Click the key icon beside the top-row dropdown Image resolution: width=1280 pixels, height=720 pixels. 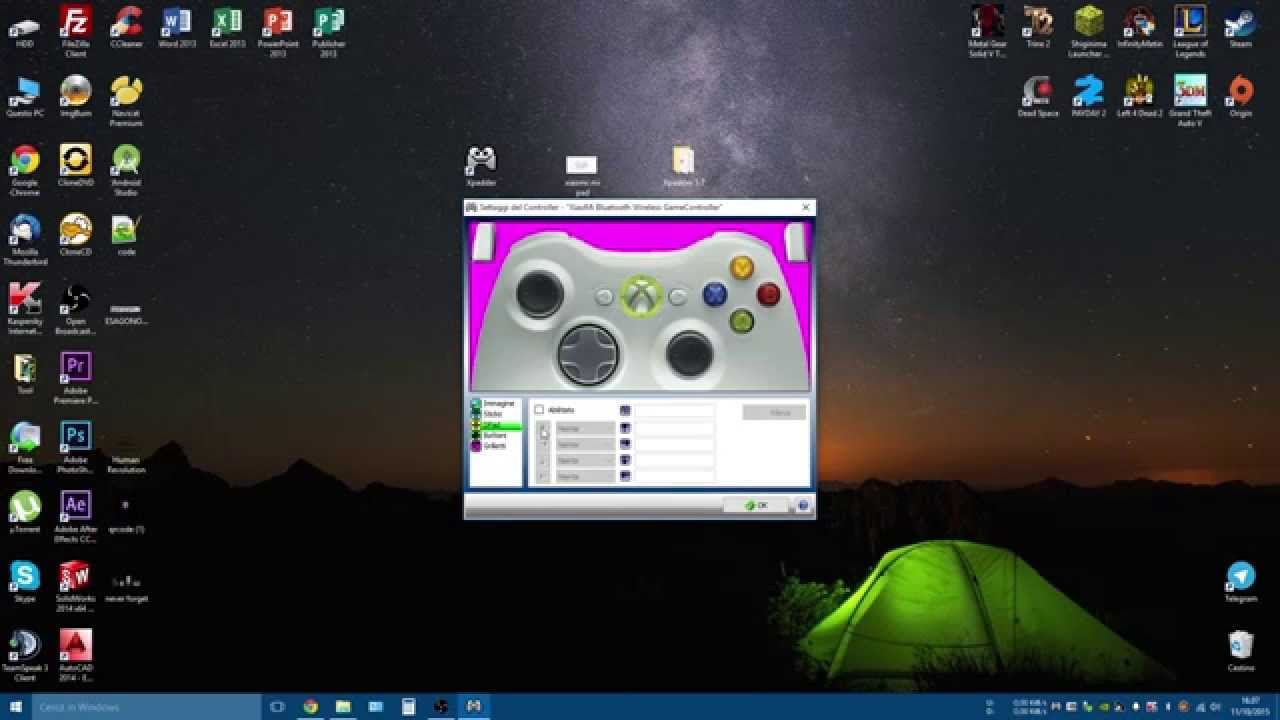click(625, 428)
